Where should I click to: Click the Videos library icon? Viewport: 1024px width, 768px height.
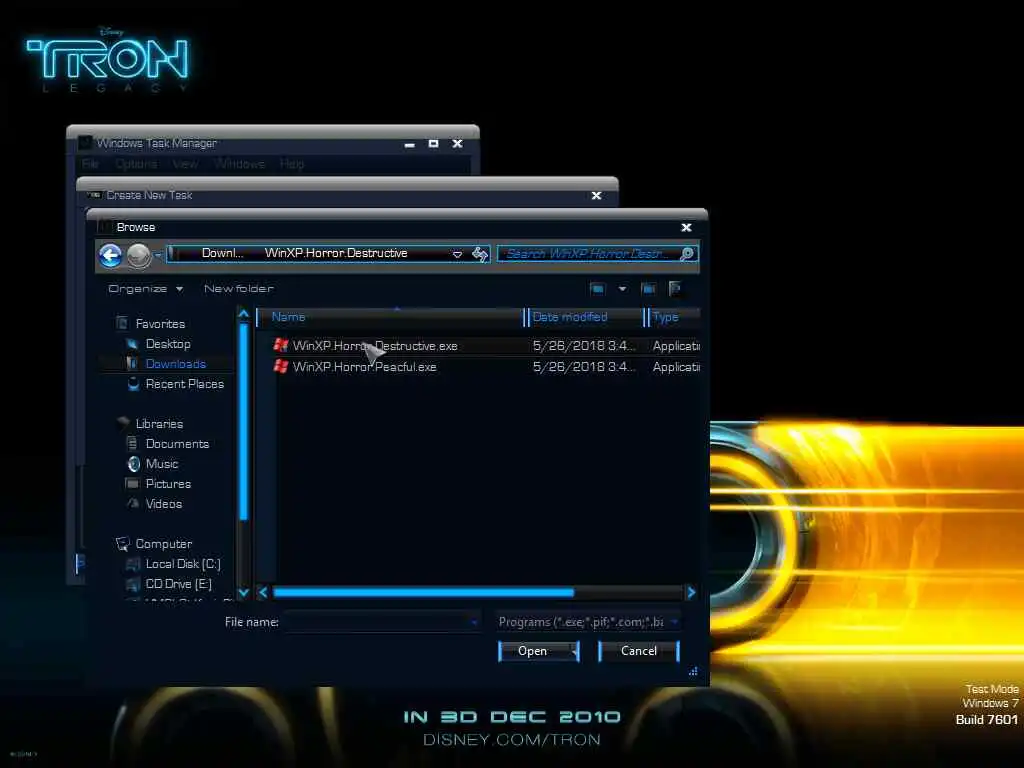click(x=133, y=504)
